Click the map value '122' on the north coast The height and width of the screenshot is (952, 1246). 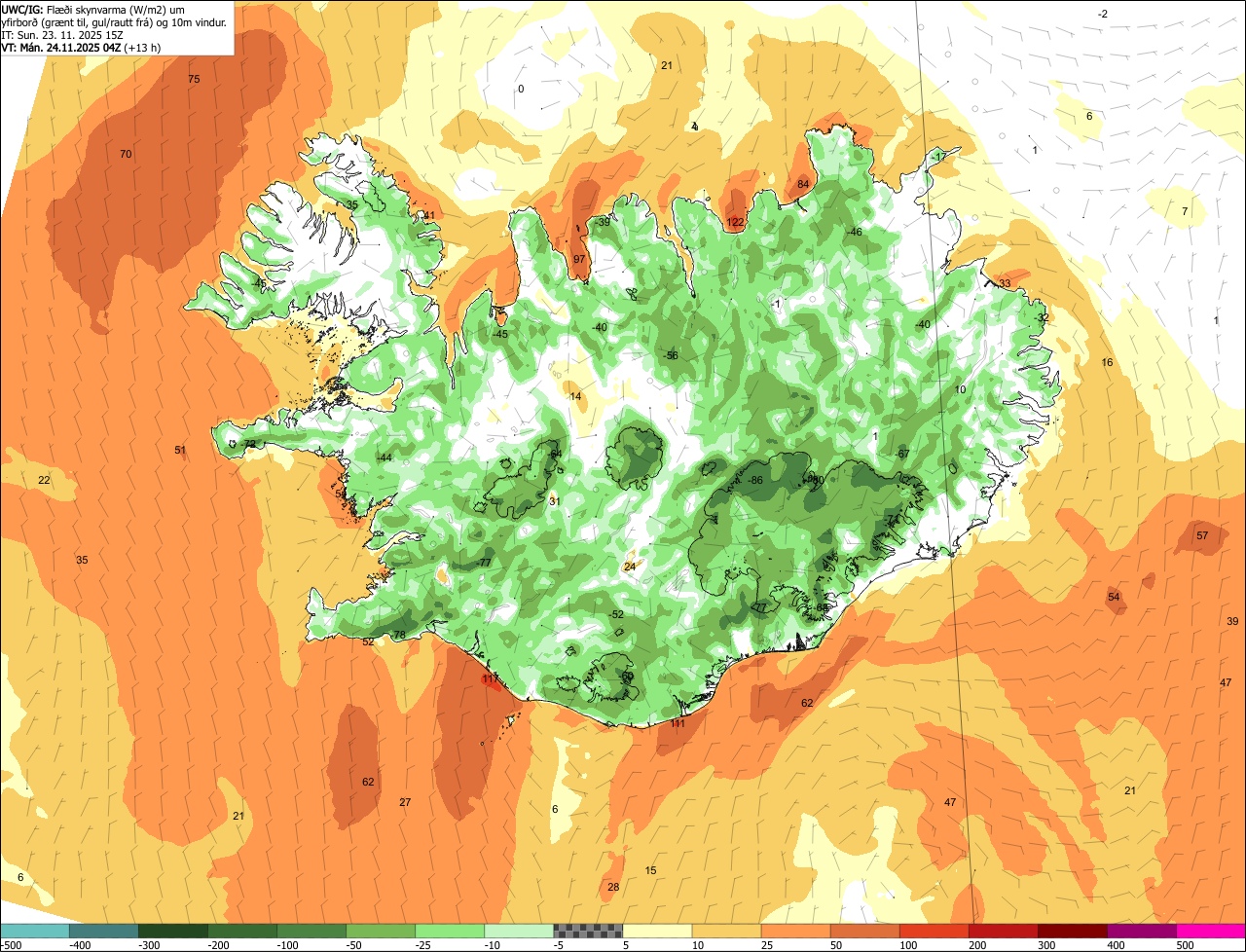tap(735, 223)
